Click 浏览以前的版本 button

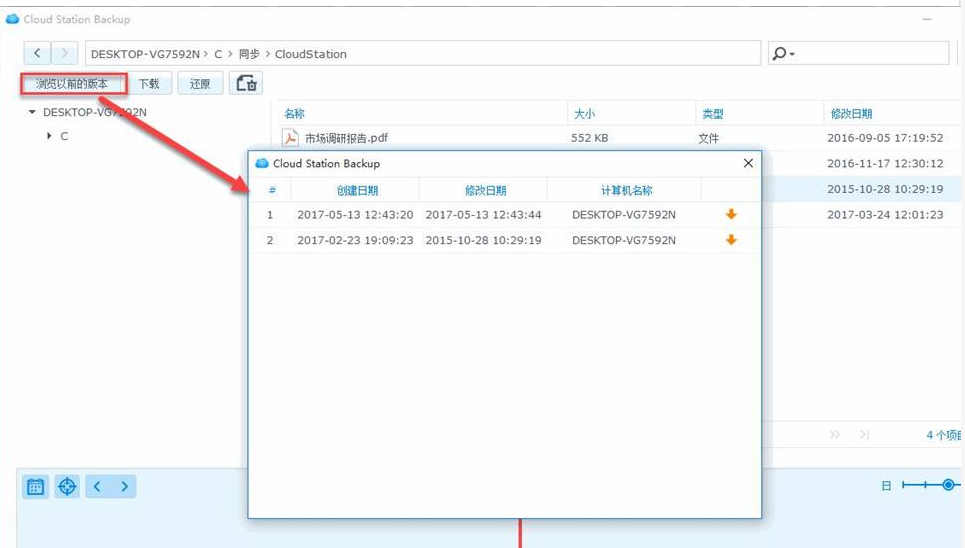pos(73,84)
